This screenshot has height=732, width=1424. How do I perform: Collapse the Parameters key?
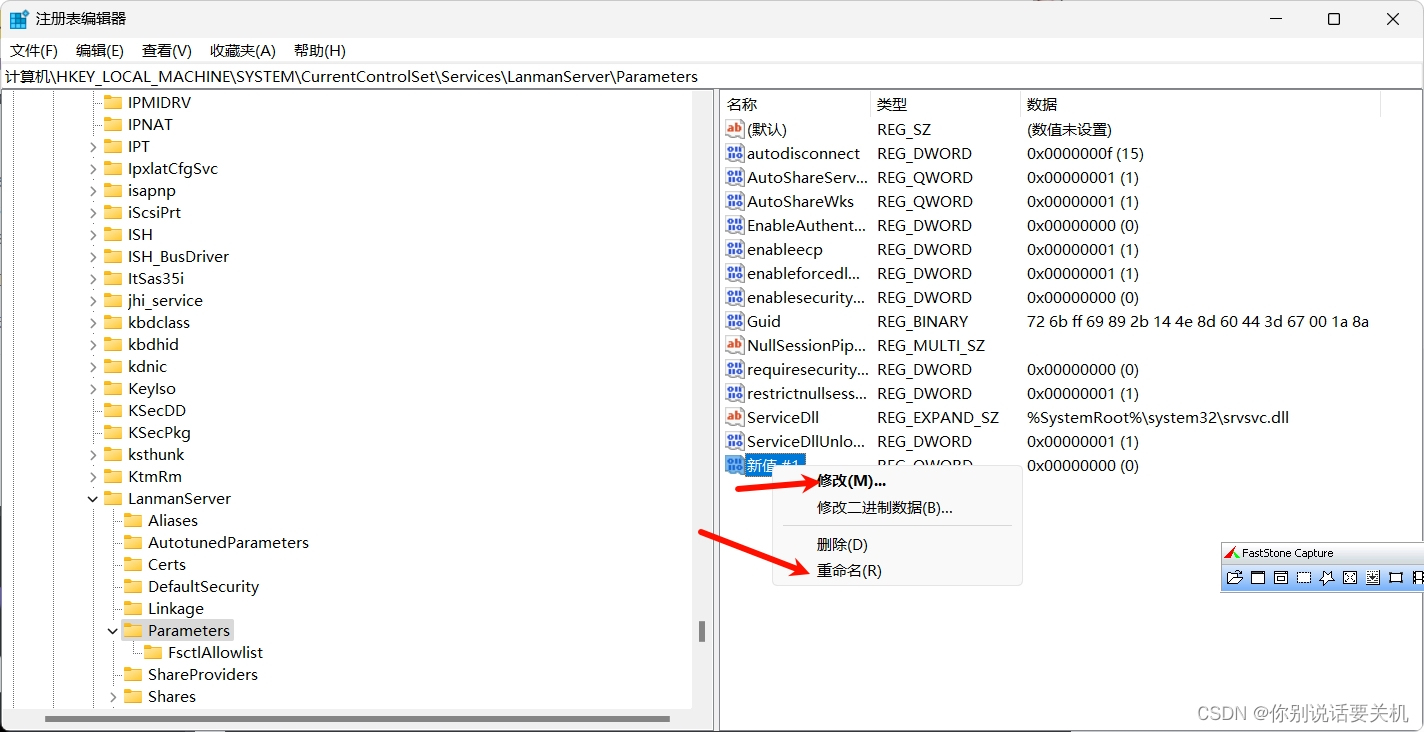113,630
